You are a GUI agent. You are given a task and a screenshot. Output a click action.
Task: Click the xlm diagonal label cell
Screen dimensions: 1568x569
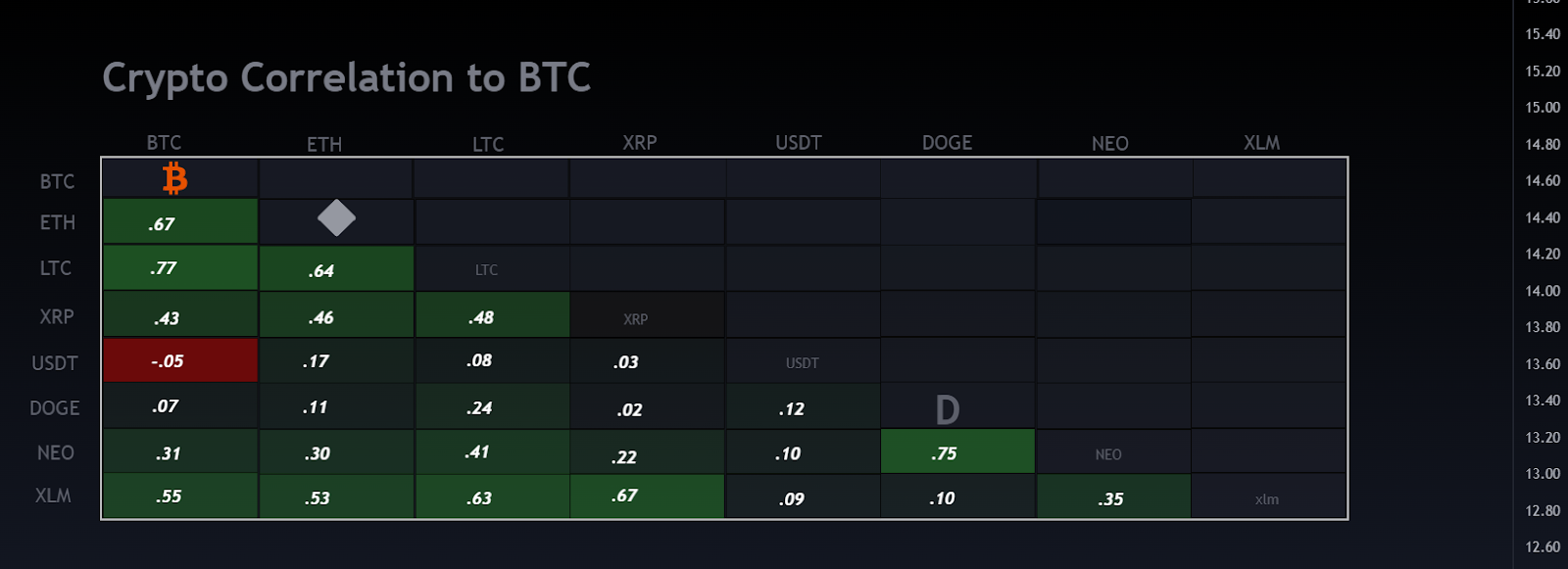[x=1268, y=497]
